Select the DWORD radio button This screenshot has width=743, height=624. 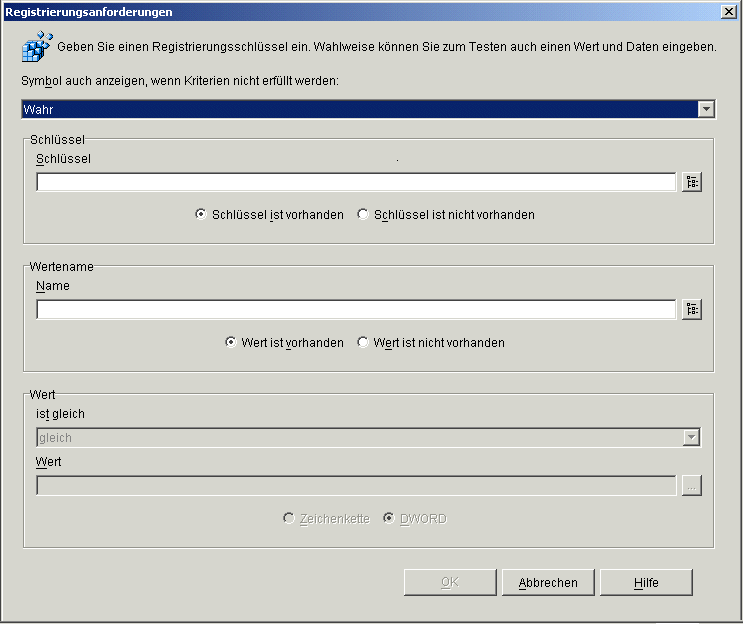(x=390, y=519)
